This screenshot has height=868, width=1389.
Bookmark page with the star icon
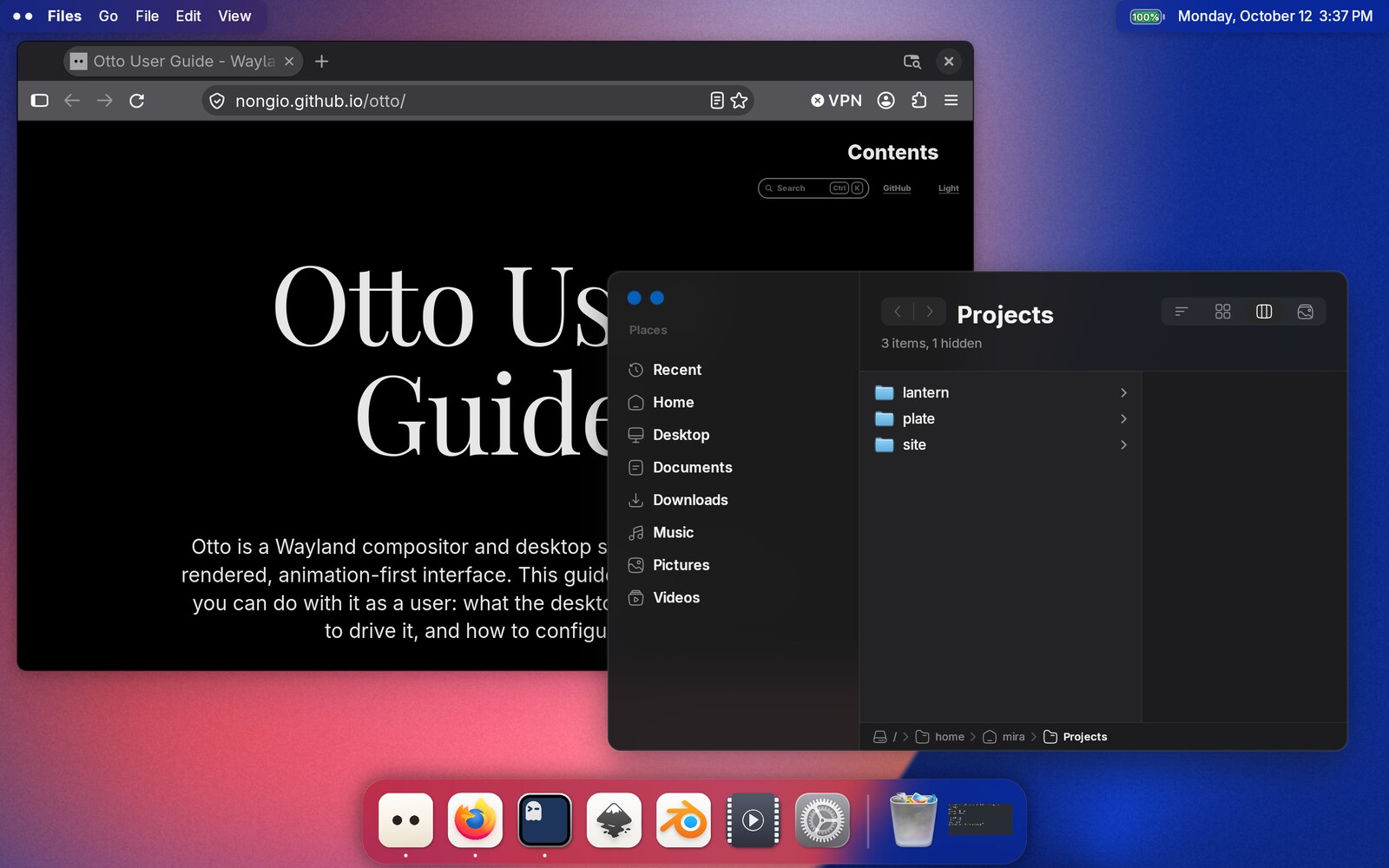click(x=739, y=101)
